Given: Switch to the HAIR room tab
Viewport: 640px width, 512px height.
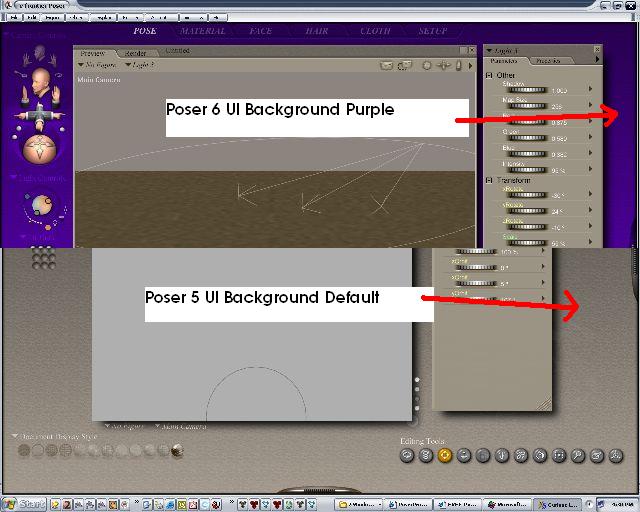Looking at the screenshot, I should click(317, 31).
